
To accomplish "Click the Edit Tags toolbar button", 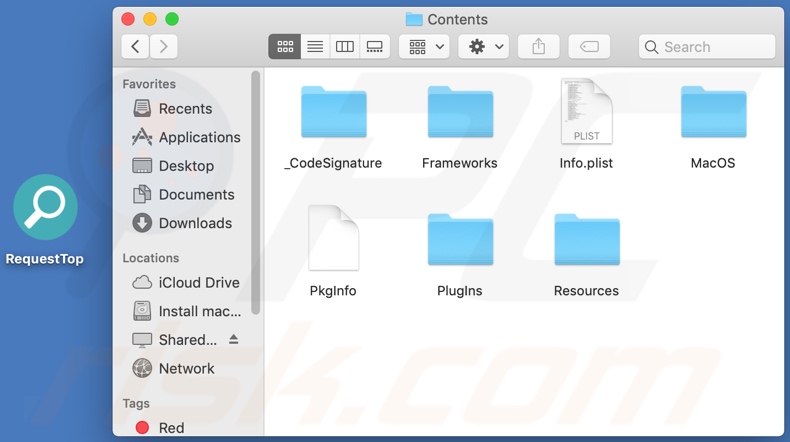I will 589,47.
